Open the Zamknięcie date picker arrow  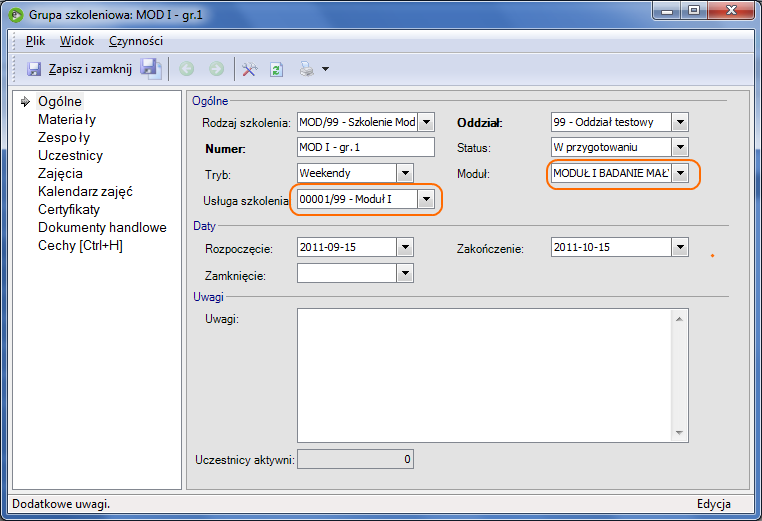405,273
